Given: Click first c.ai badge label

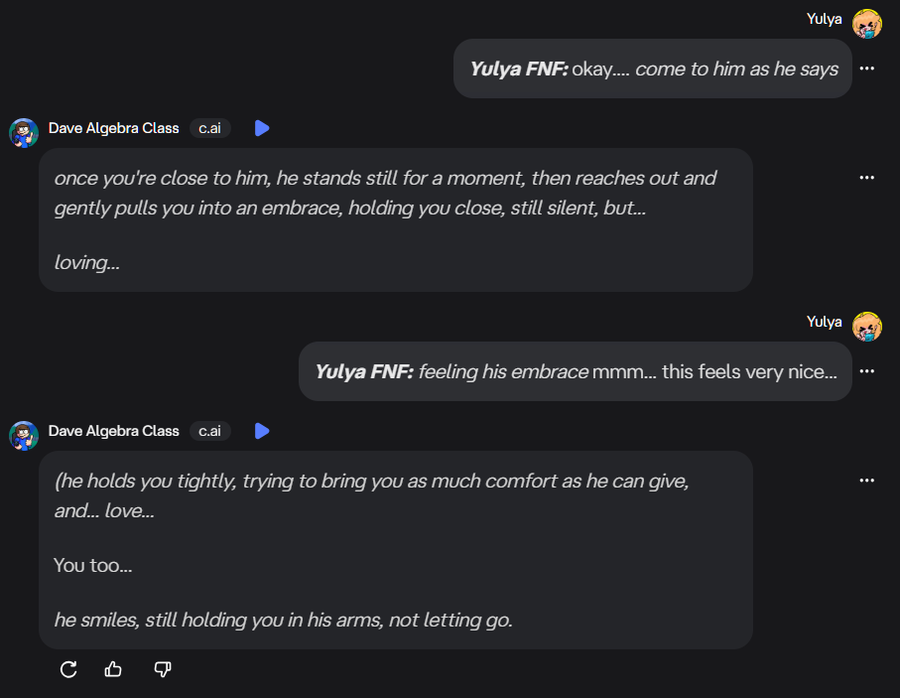Looking at the screenshot, I should [210, 128].
